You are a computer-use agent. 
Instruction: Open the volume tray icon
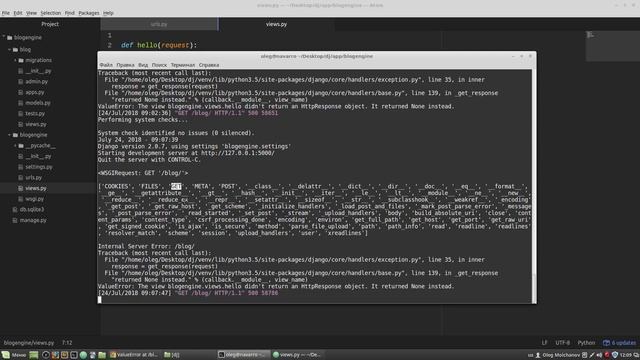pyautogui.click(x=599, y=355)
